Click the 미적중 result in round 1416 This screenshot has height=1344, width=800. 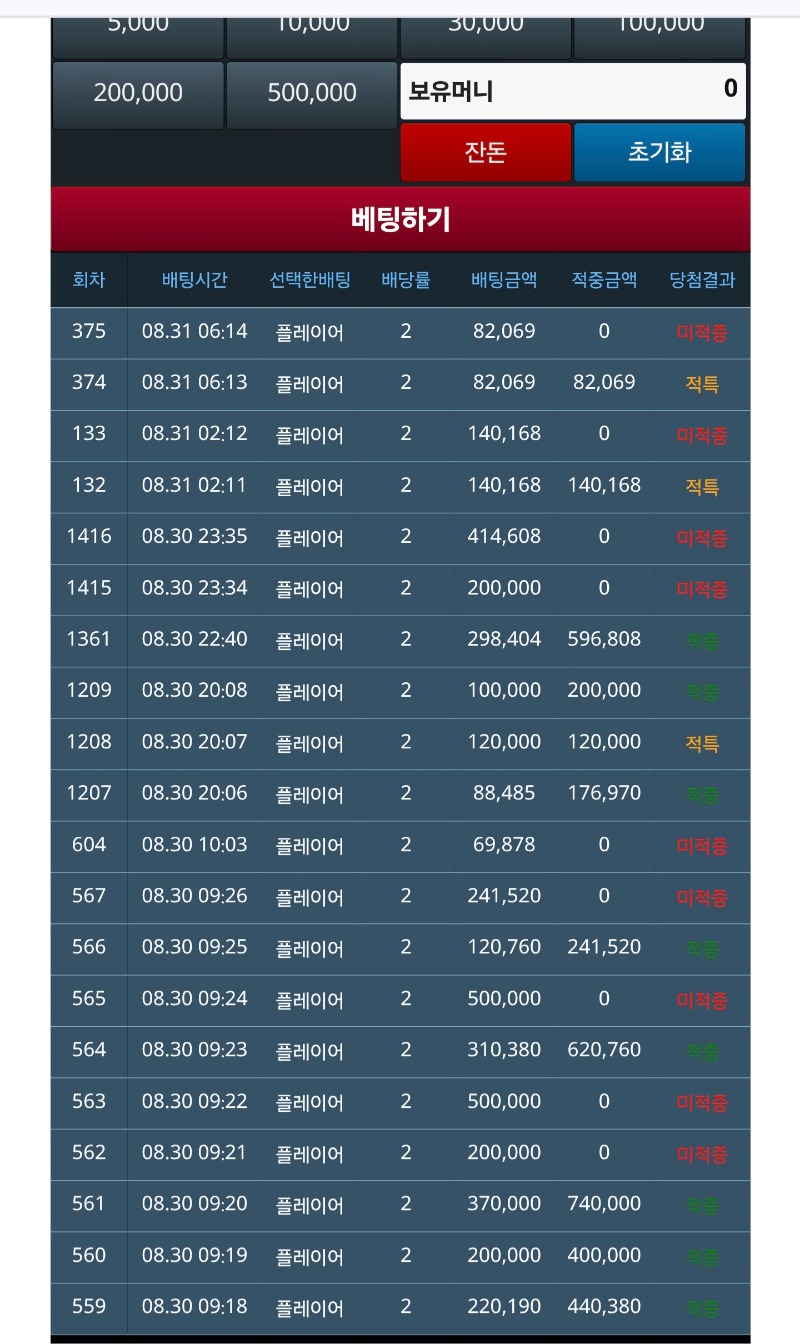(702, 538)
